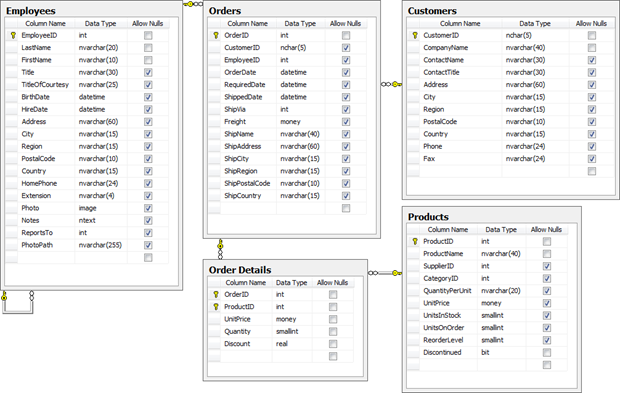The height and width of the screenshot is (393, 620).
Task: Select the Orders–Customers relationship key connector
Action: click(x=397, y=84)
